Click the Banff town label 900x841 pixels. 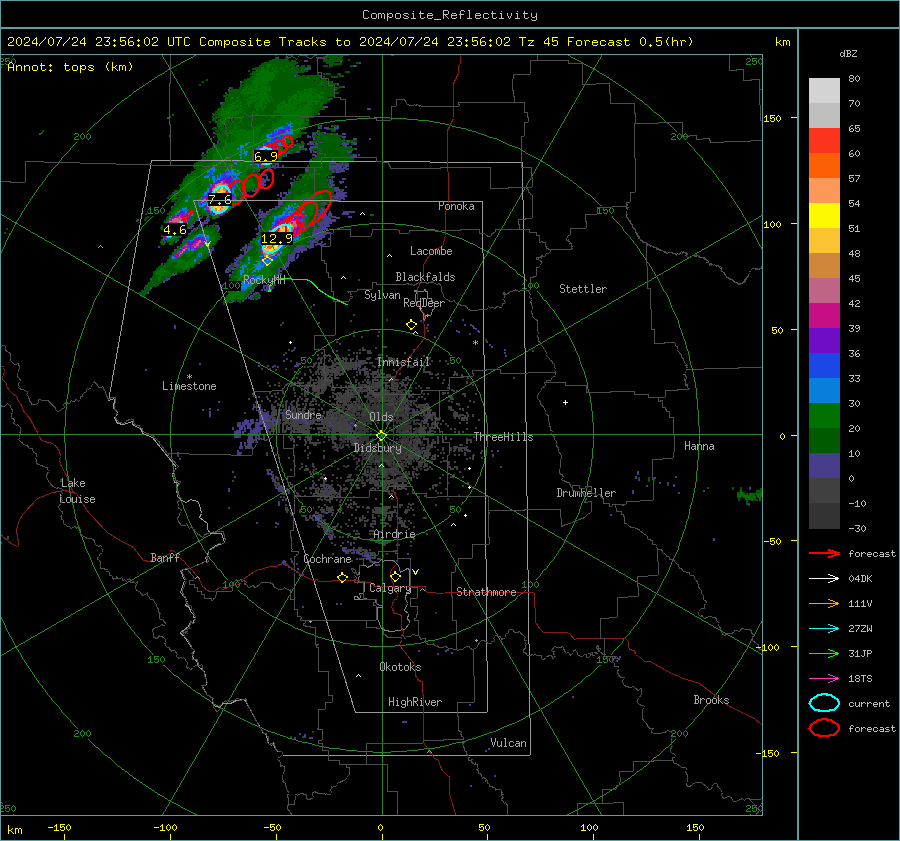pyautogui.click(x=165, y=558)
